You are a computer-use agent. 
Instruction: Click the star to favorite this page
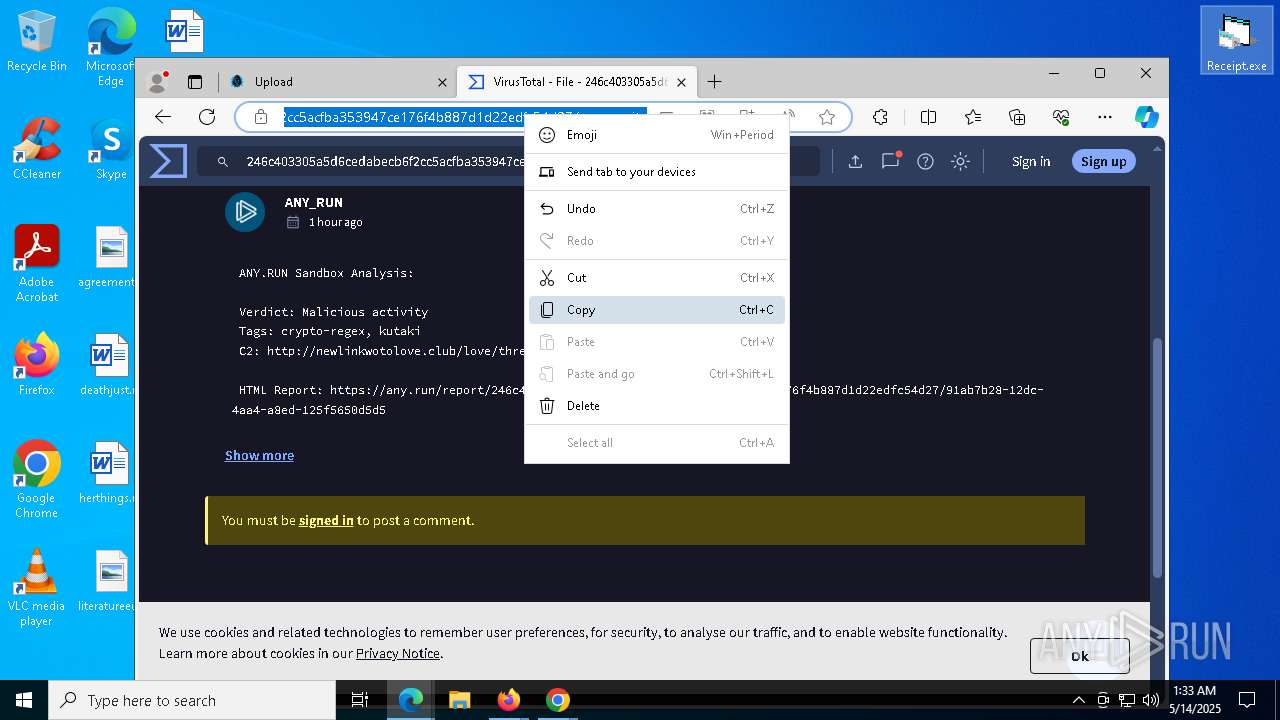coord(827,117)
